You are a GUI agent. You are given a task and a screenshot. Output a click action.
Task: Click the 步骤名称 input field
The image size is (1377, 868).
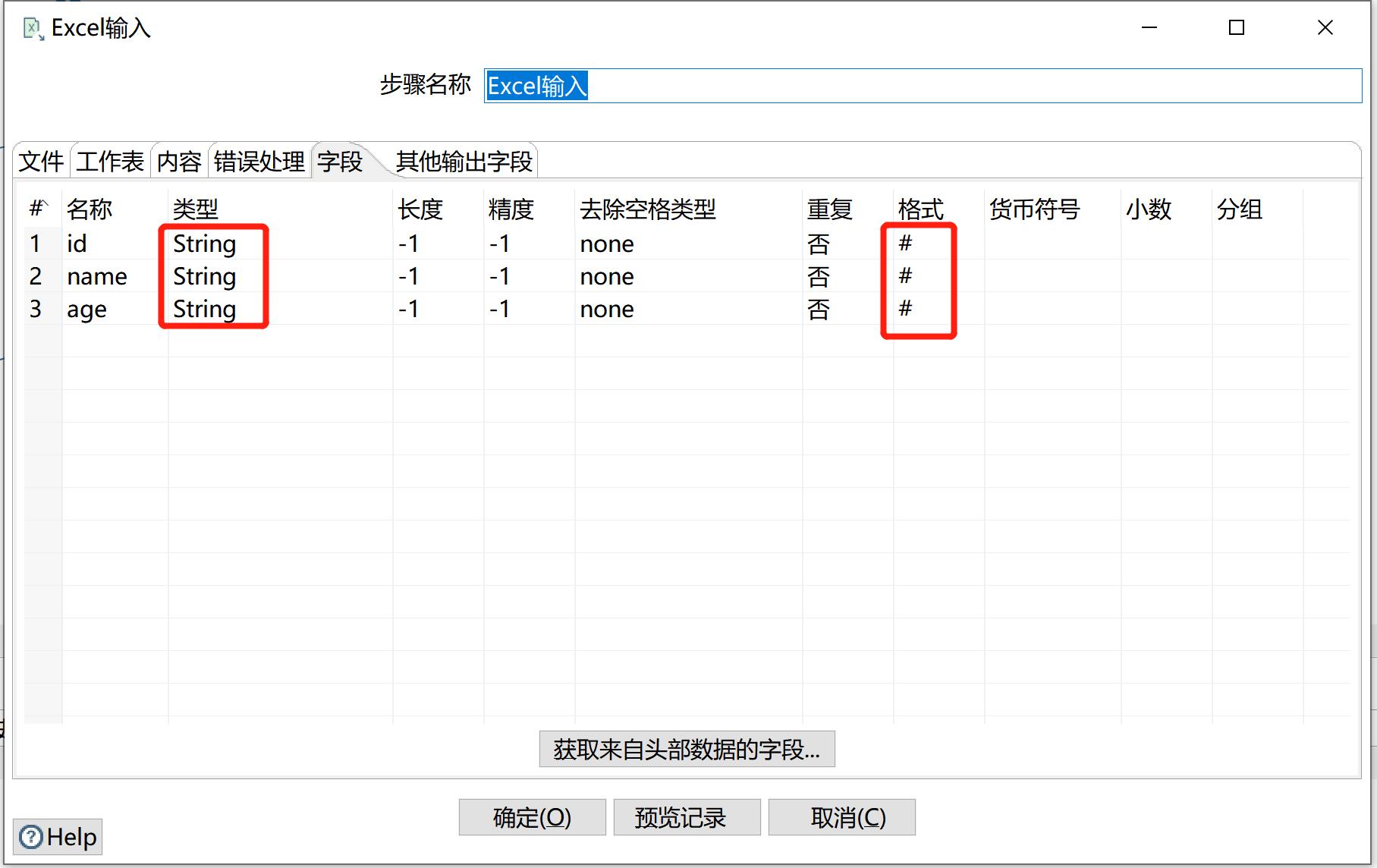tap(923, 86)
